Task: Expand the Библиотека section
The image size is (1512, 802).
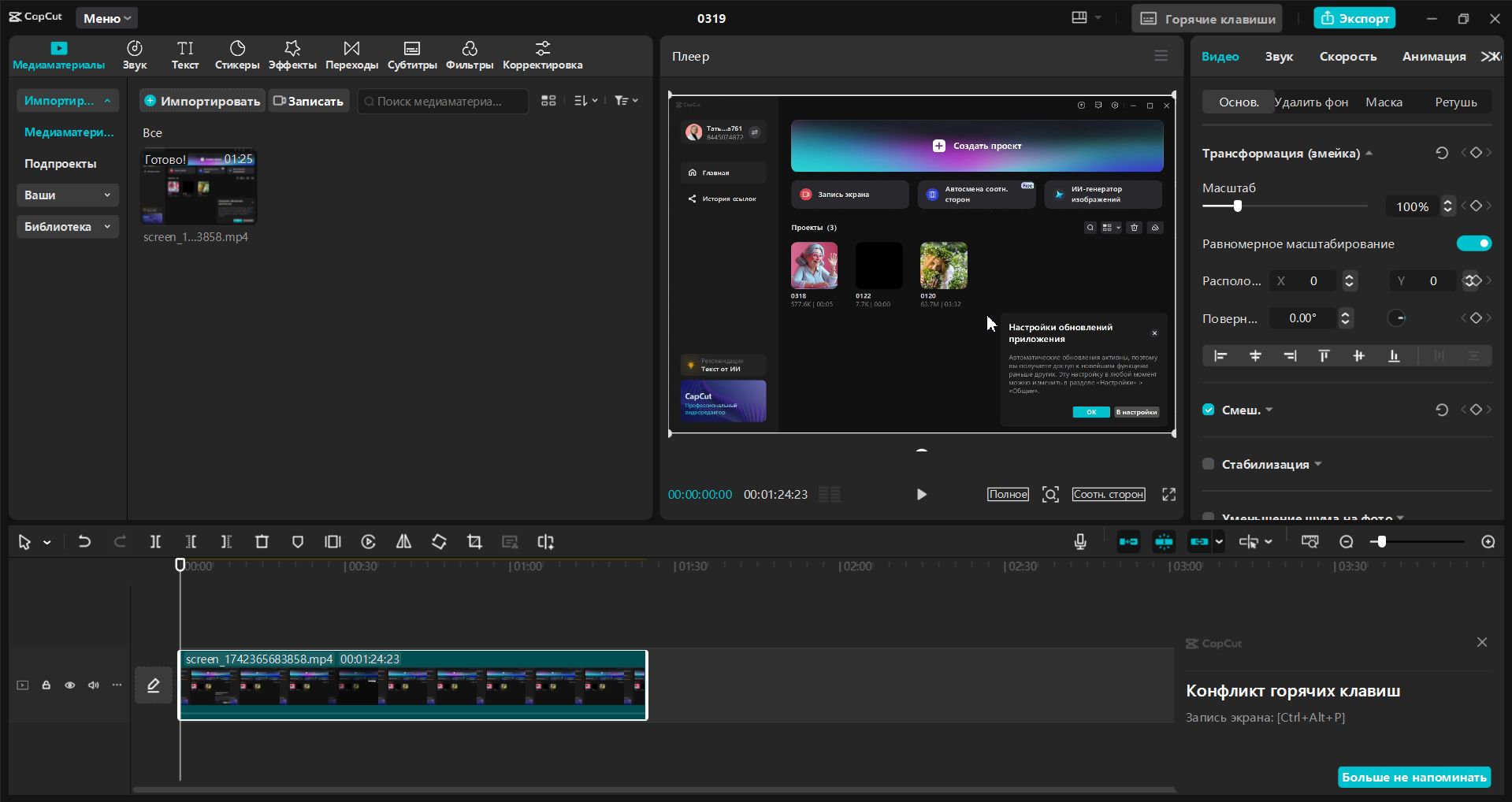Action: [x=68, y=226]
